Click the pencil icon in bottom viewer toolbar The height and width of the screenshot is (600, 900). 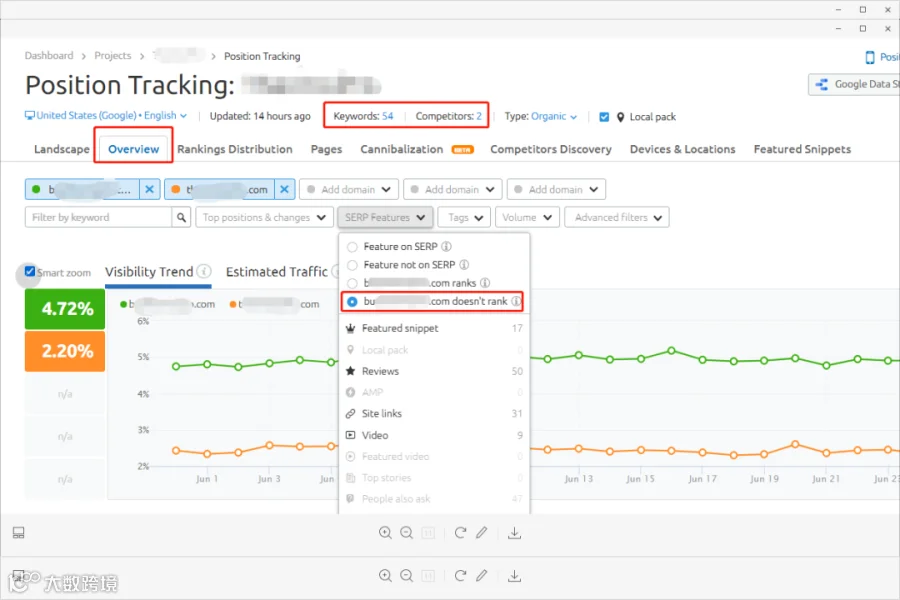pyautogui.click(x=482, y=575)
